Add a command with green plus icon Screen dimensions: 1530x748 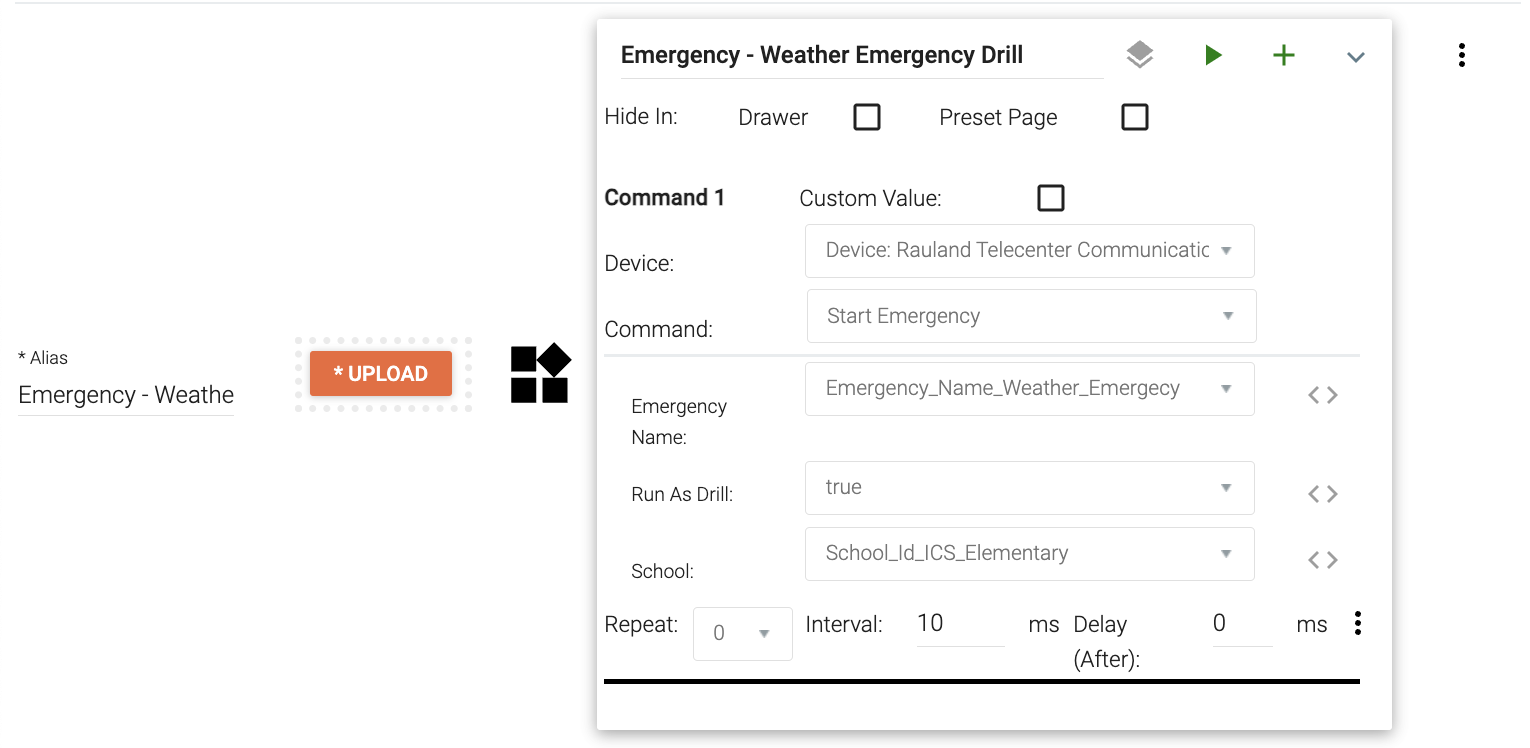1284,55
